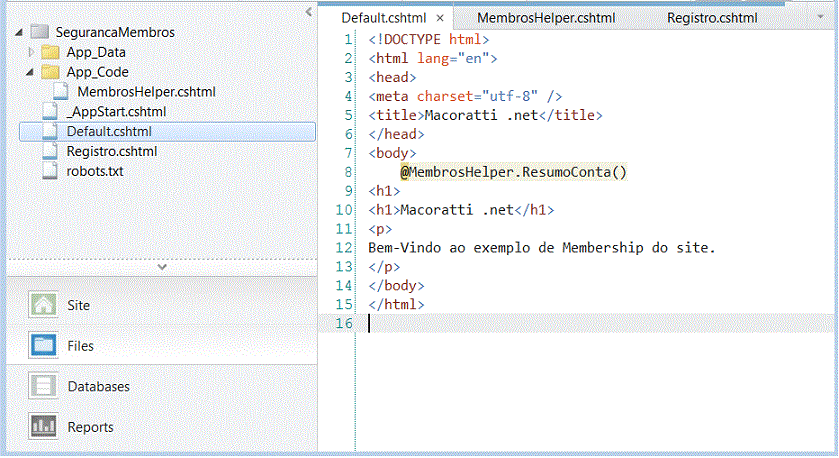839x458 pixels.
Task: Open the Reports workspace
Action: 90,427
